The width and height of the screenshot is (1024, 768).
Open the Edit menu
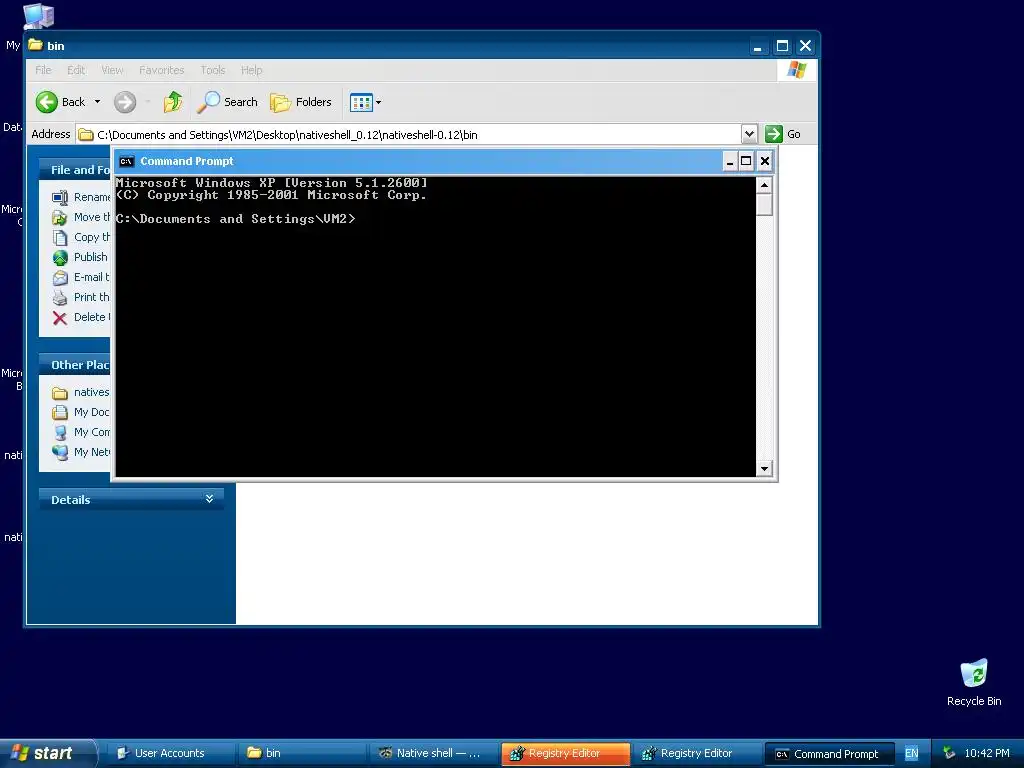click(x=76, y=70)
